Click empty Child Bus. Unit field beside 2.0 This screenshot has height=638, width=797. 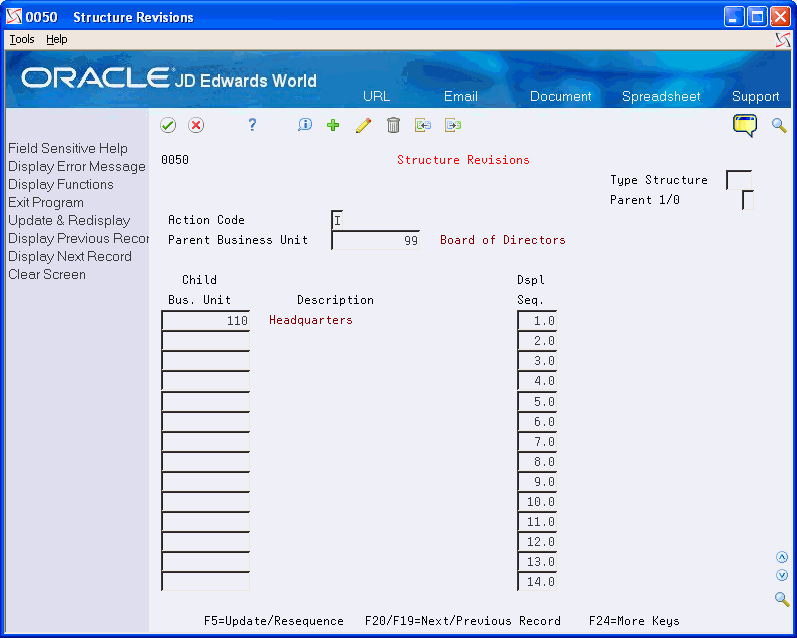pos(206,341)
